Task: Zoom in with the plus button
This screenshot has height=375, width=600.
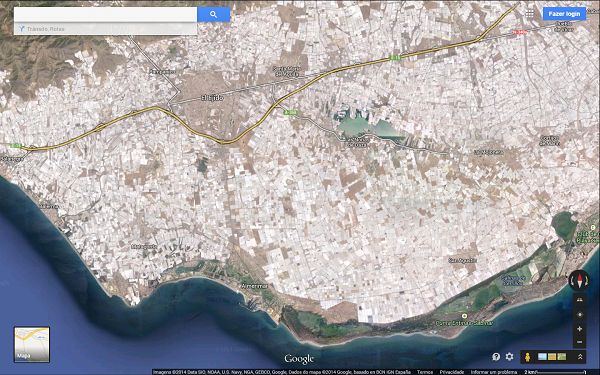Action: point(580,329)
